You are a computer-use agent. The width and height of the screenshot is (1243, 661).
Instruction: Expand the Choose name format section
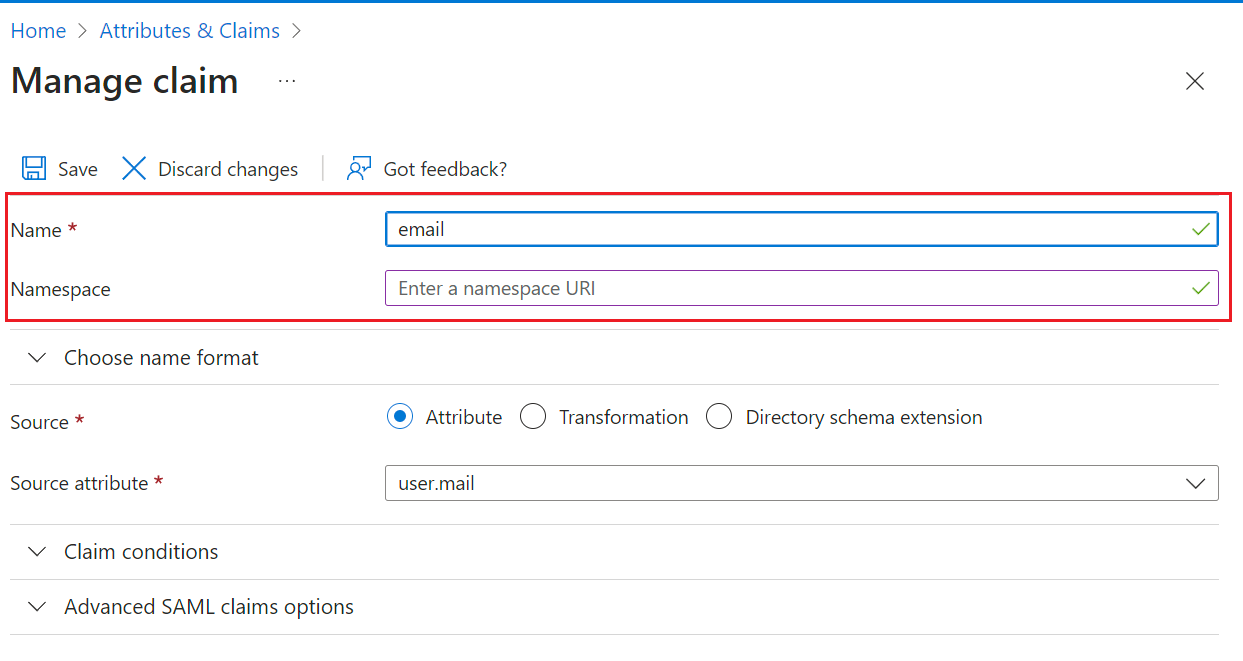point(161,358)
